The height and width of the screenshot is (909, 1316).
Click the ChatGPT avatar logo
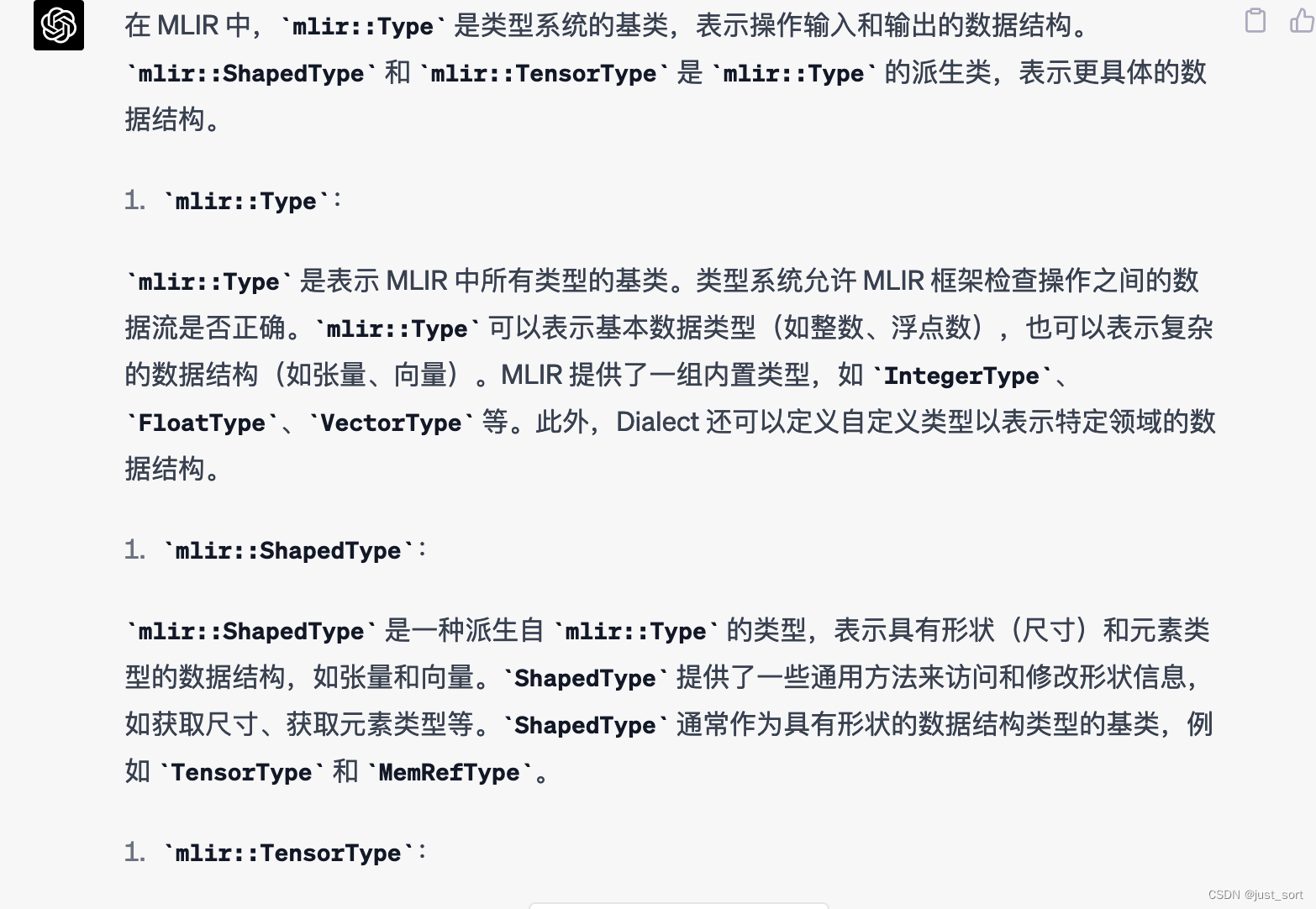(58, 25)
